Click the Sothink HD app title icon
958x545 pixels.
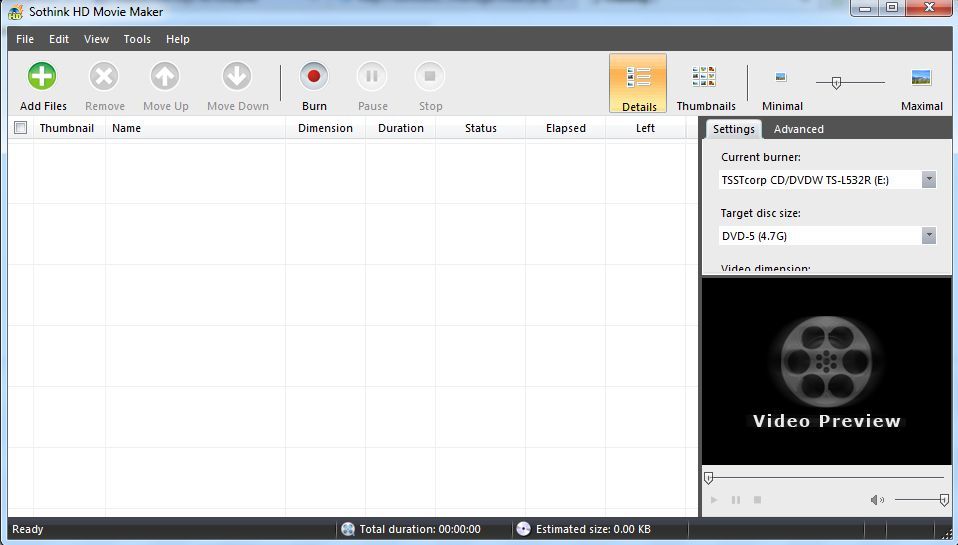pyautogui.click(x=15, y=12)
